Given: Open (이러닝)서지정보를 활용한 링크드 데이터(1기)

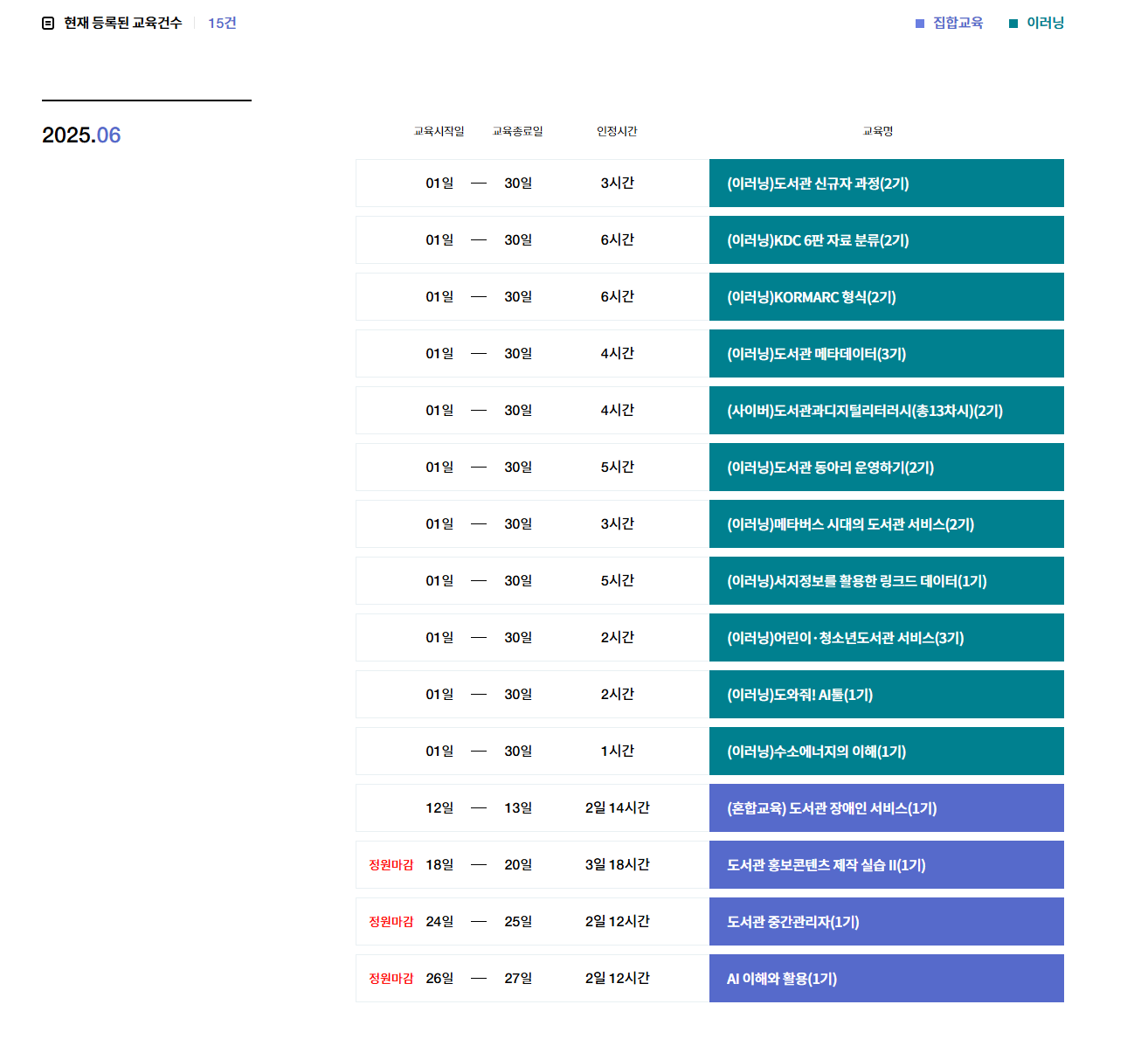Looking at the screenshot, I should click(887, 581).
